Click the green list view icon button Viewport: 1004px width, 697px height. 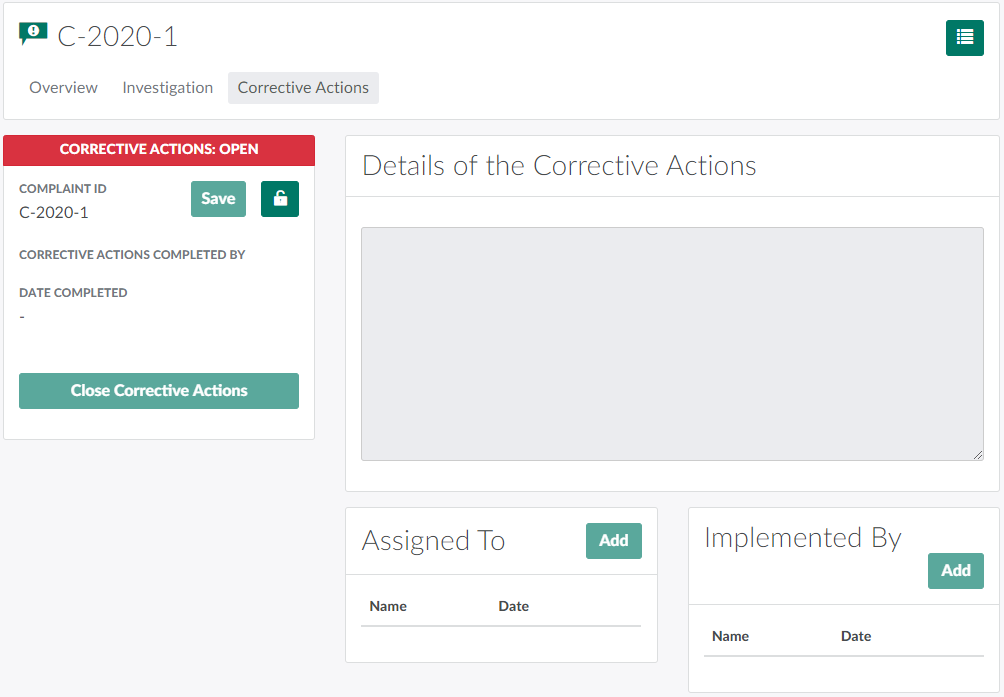point(964,38)
